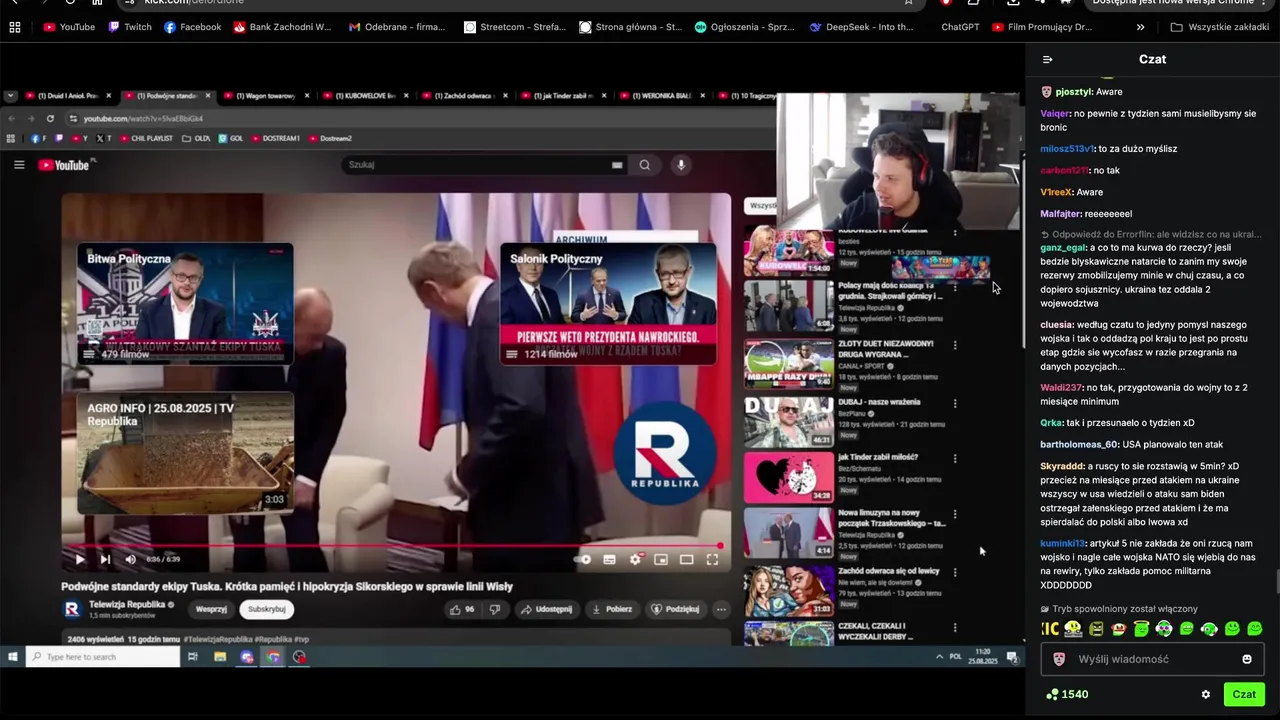Like the video with 96 likes
The width and height of the screenshot is (1280, 720).
click(462, 609)
